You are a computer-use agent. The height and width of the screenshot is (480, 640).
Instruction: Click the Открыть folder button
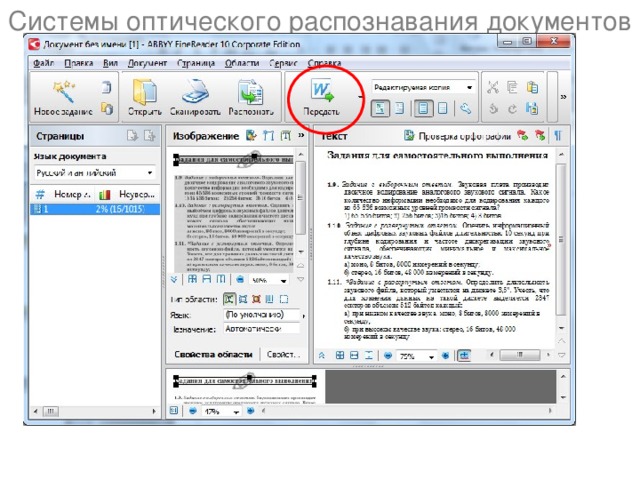coord(144,97)
